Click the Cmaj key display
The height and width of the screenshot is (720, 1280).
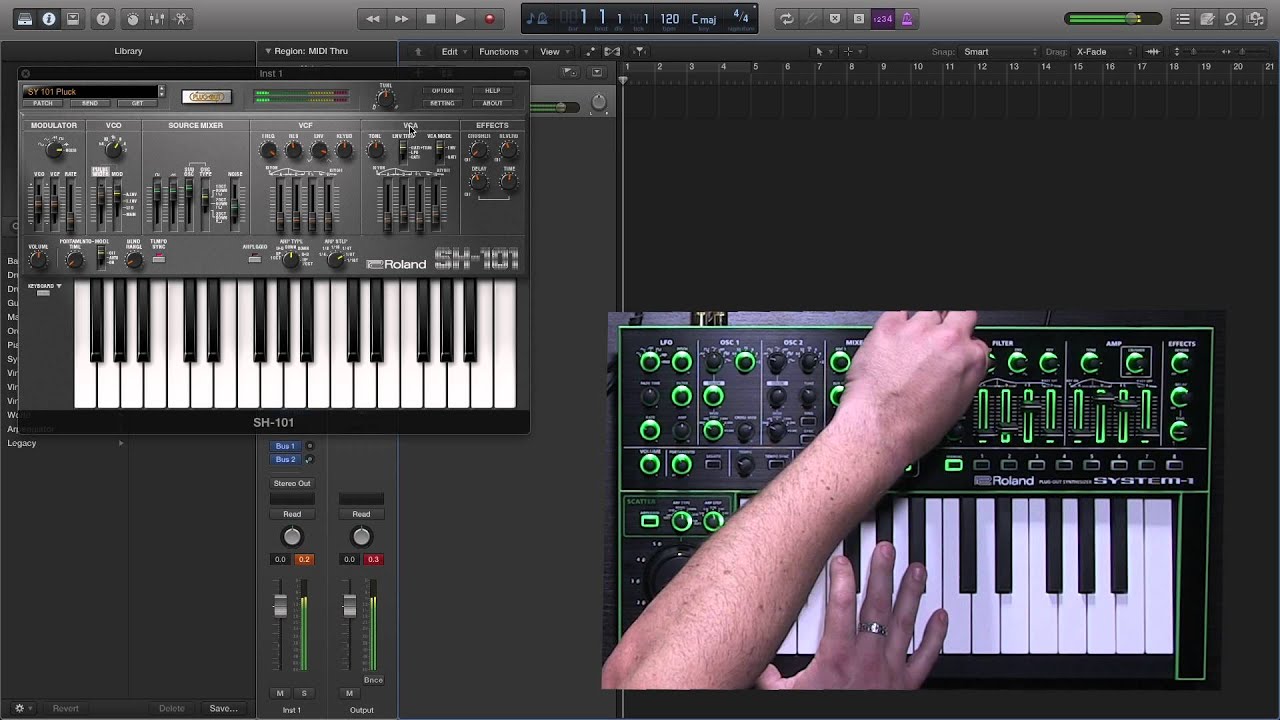[704, 19]
